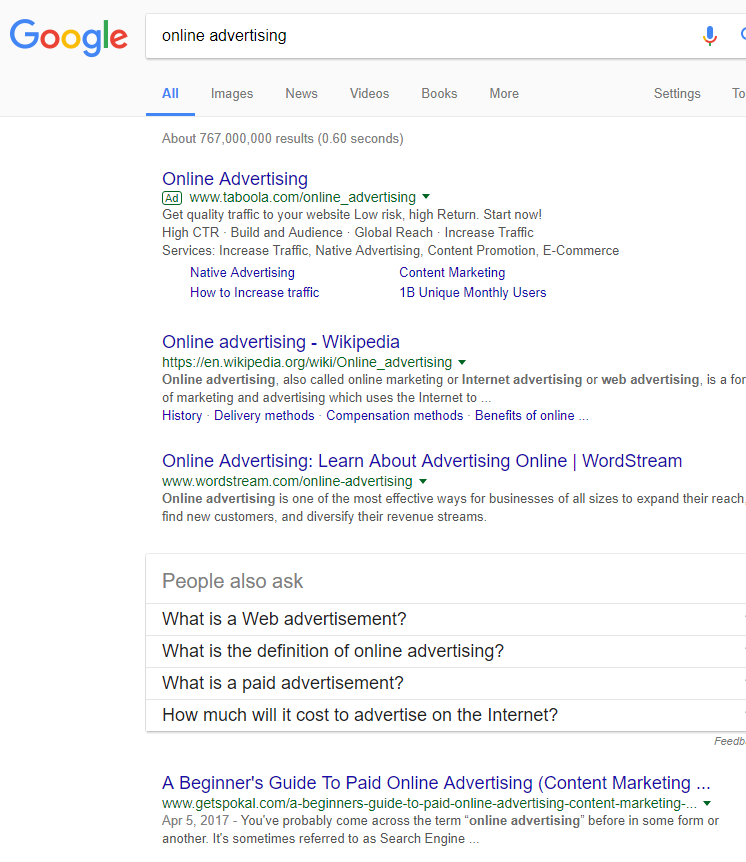This screenshot has width=746, height=862.
Task: Open the Wikipedia URL dropdown arrow
Action: pyautogui.click(x=462, y=362)
